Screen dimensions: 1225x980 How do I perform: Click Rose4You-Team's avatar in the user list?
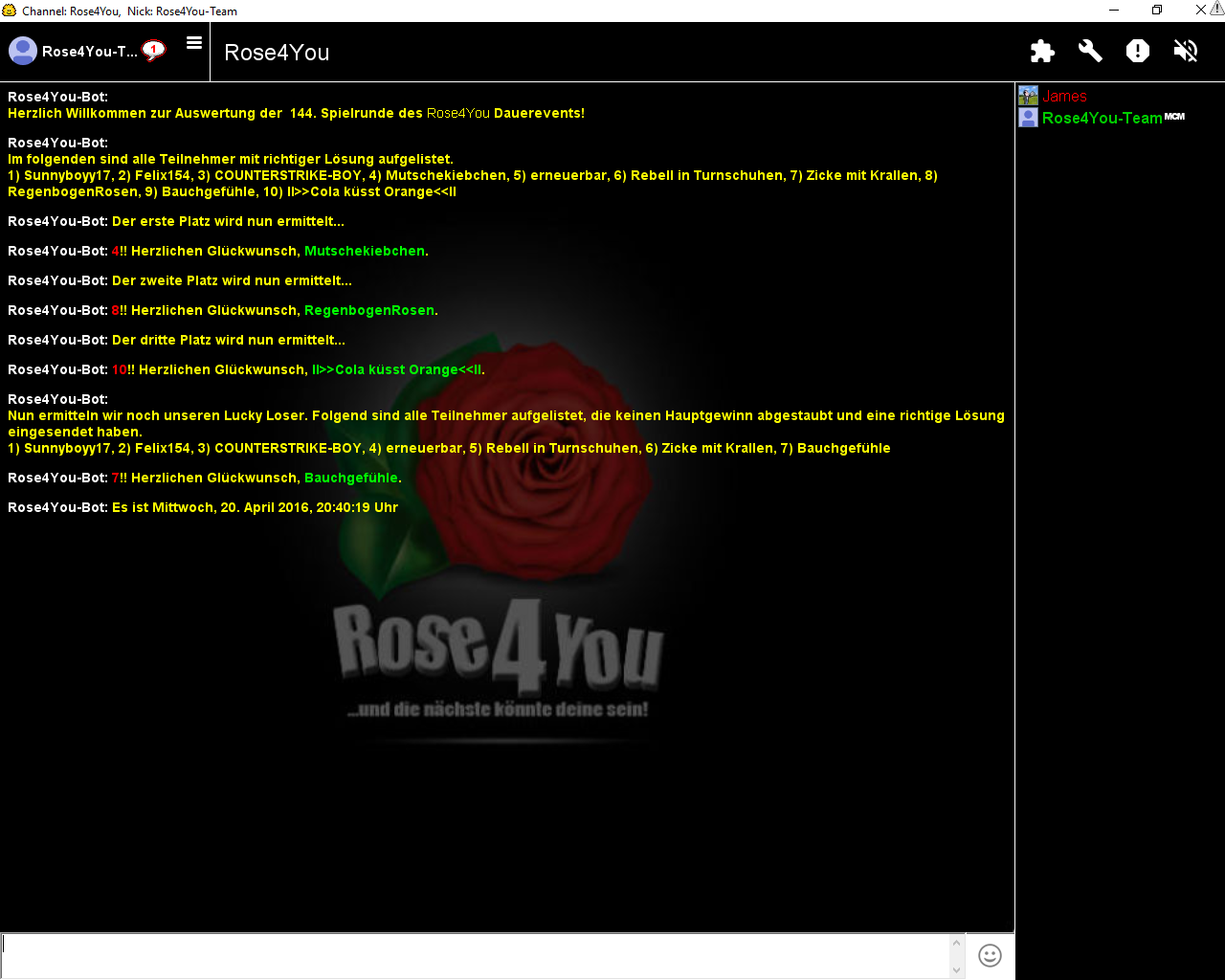coord(1028,118)
